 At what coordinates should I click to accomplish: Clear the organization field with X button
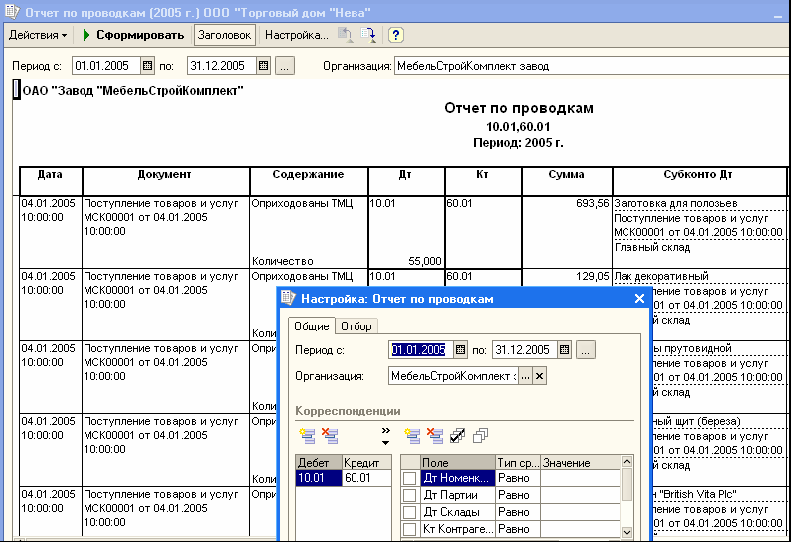[540, 376]
